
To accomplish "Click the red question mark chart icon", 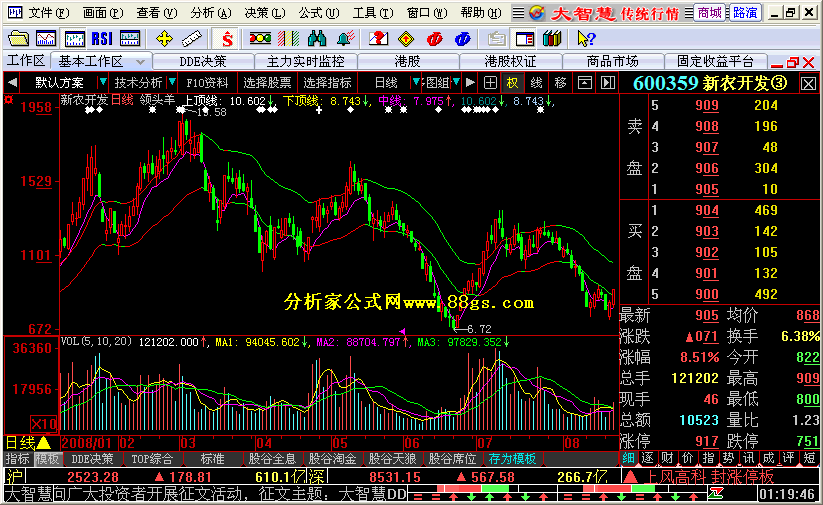I will pyautogui.click(x=378, y=38).
